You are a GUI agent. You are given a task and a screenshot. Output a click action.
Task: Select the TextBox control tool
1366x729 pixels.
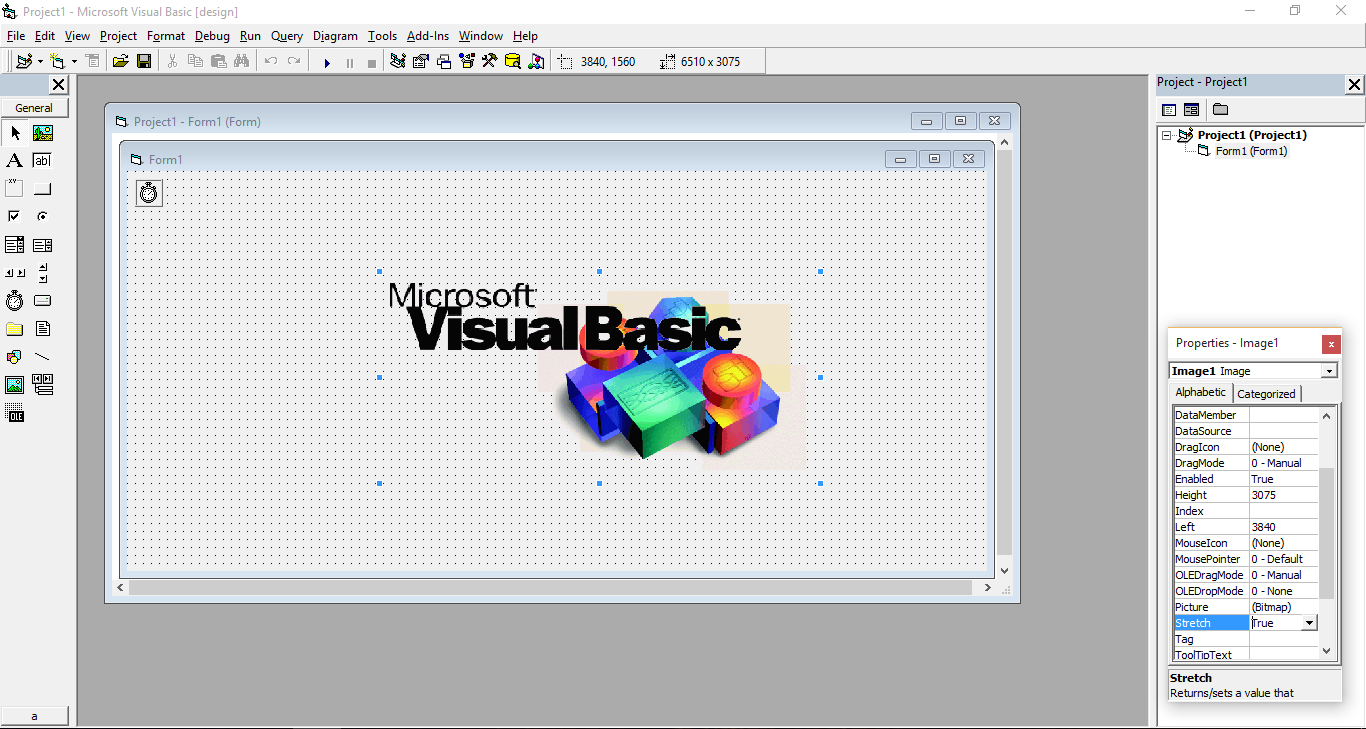click(x=43, y=161)
